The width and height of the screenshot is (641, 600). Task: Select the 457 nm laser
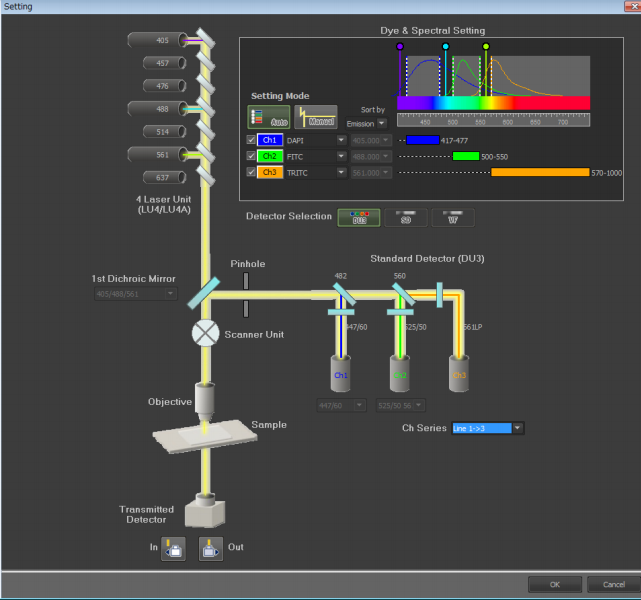(x=165, y=63)
